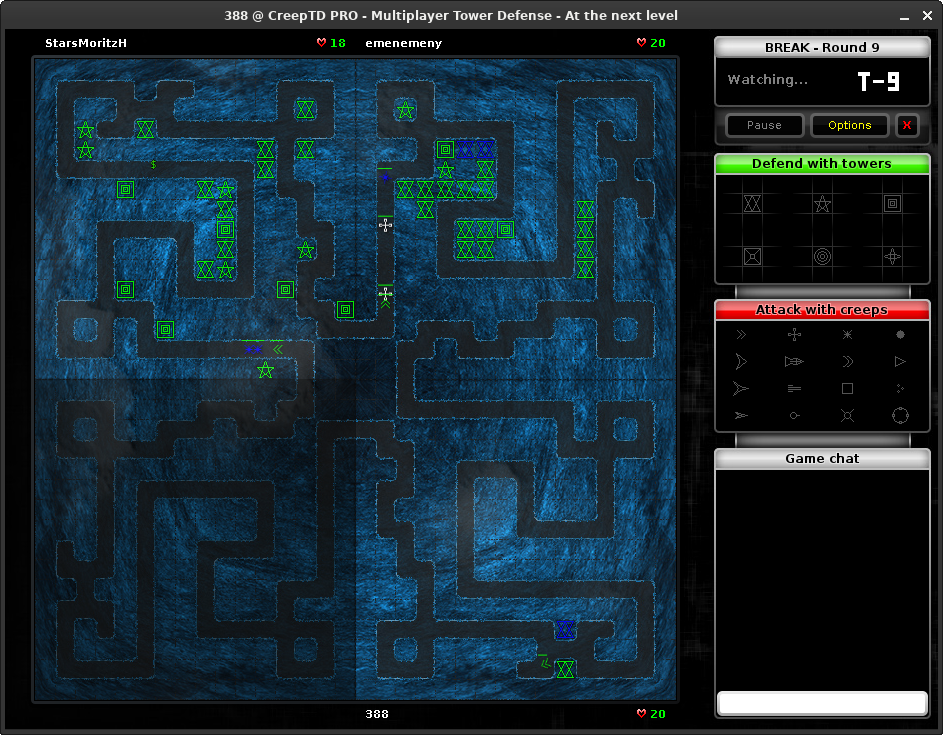Select the star tower icon

click(821, 204)
